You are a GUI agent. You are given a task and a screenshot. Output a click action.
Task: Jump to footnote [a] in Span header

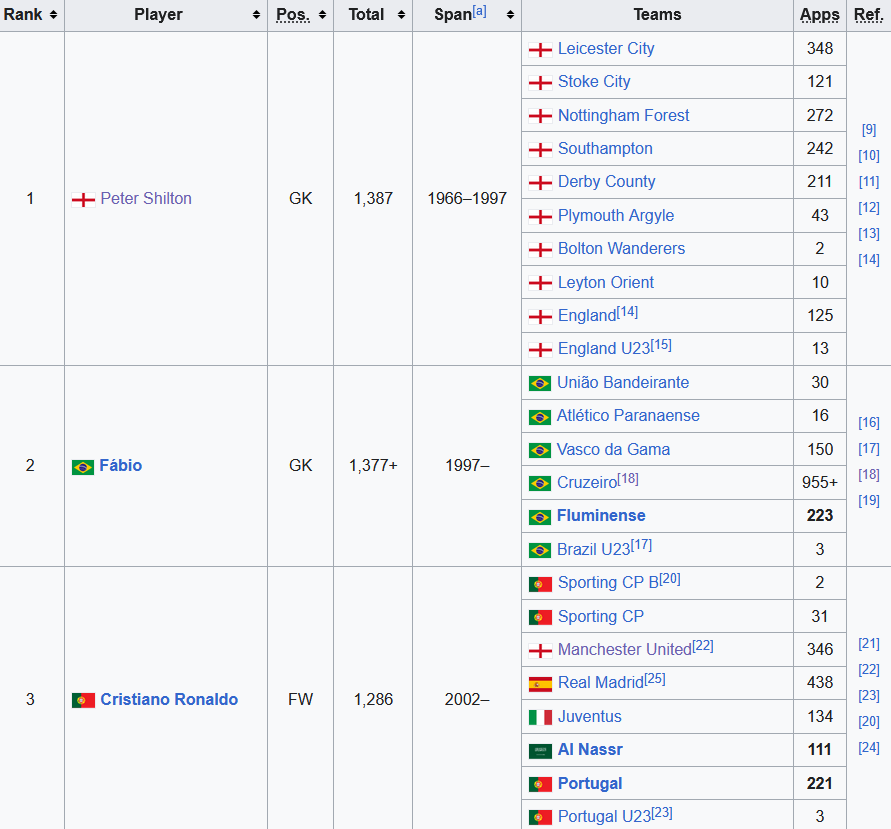479,11
